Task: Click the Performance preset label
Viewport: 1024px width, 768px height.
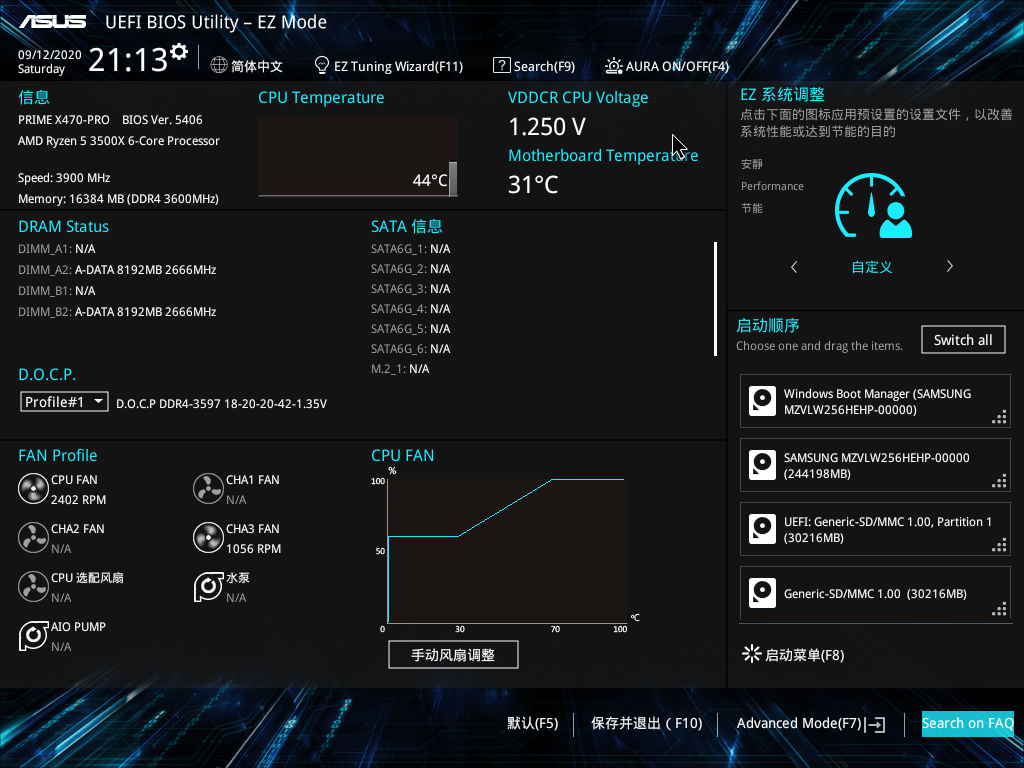Action: 772,186
